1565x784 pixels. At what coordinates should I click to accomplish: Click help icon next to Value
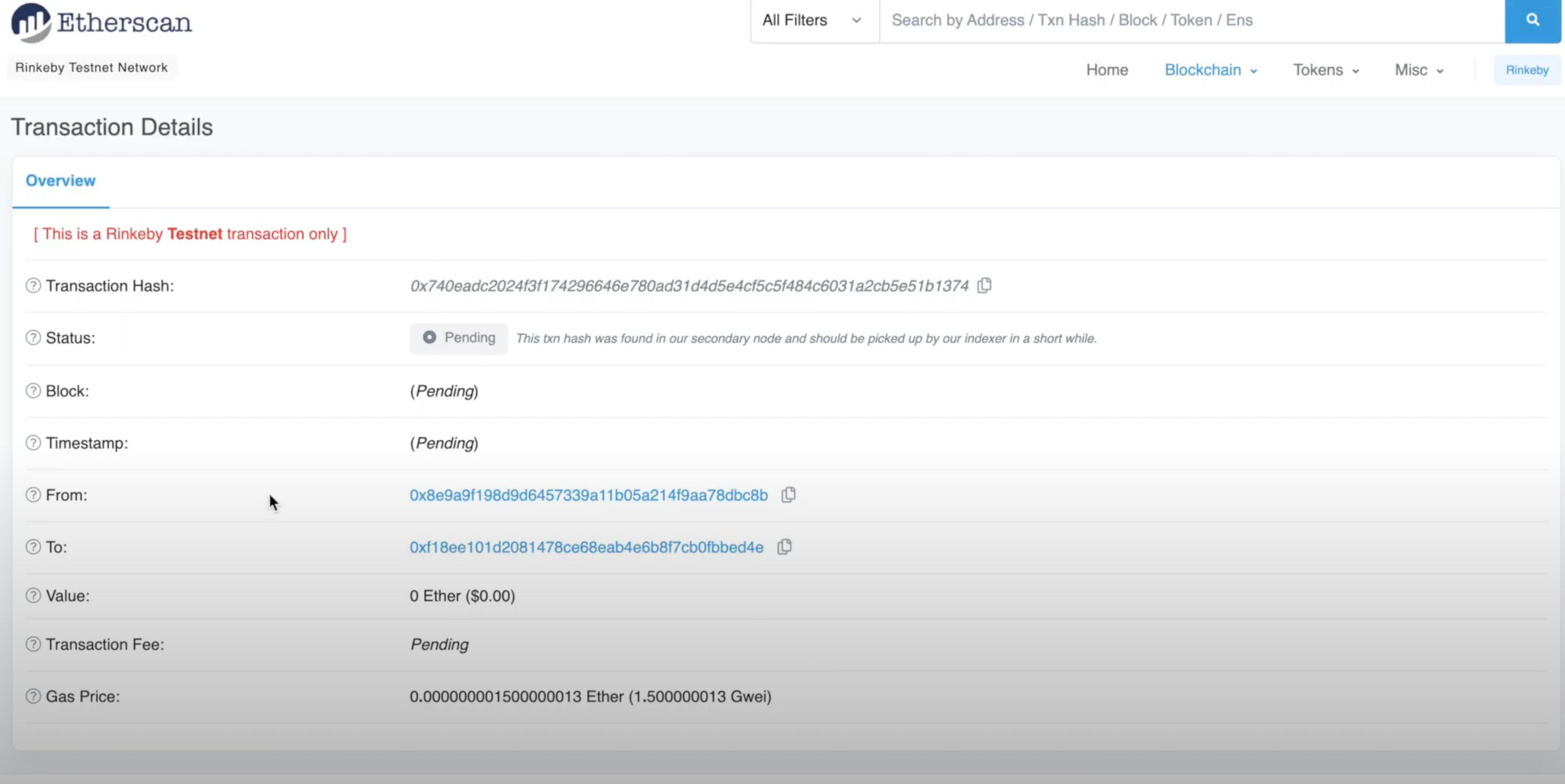coord(33,596)
